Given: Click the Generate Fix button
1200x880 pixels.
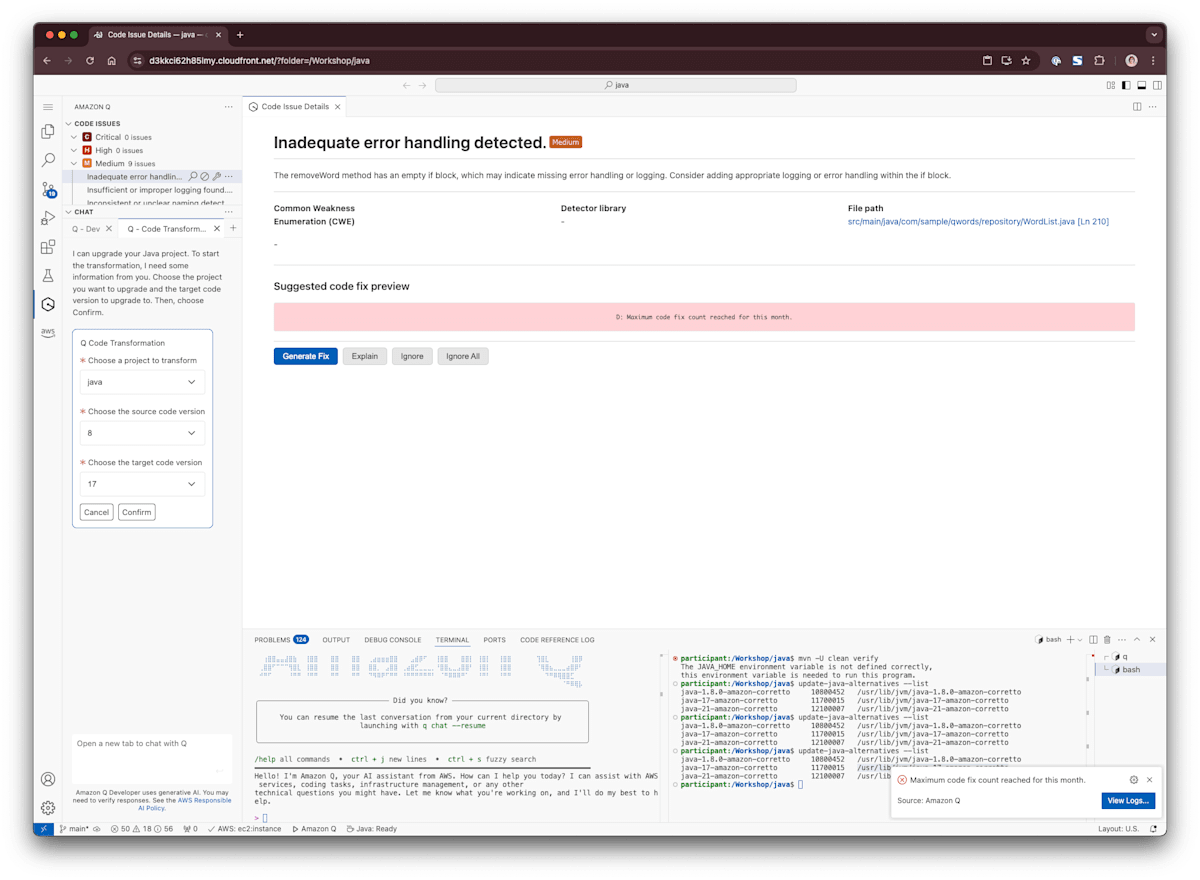Looking at the screenshot, I should click(x=306, y=356).
